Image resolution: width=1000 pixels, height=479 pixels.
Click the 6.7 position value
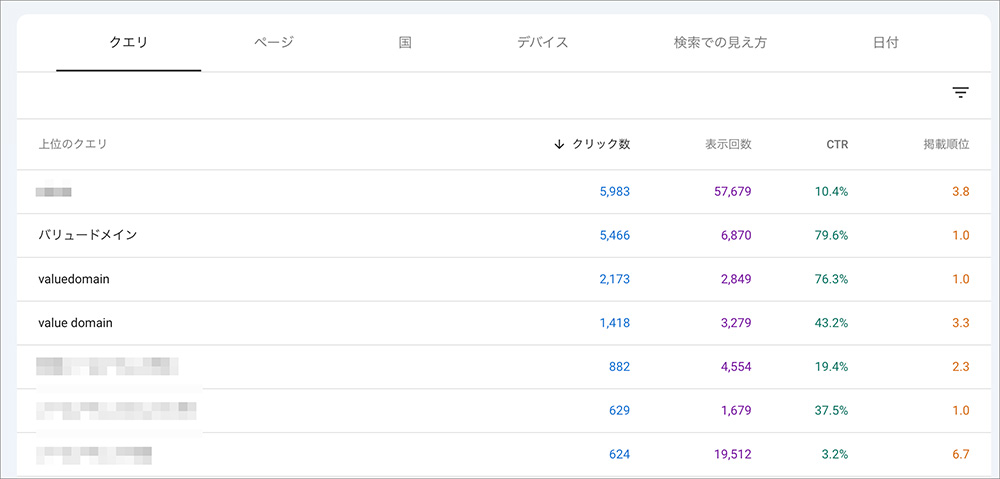coord(961,455)
